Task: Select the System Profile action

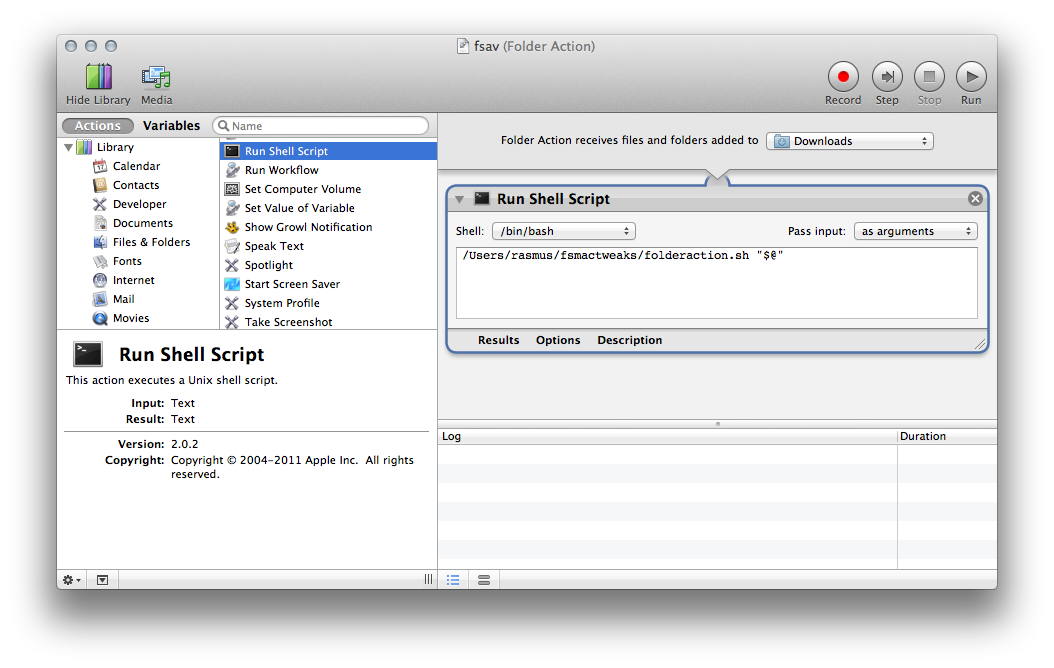Action: (x=328, y=303)
